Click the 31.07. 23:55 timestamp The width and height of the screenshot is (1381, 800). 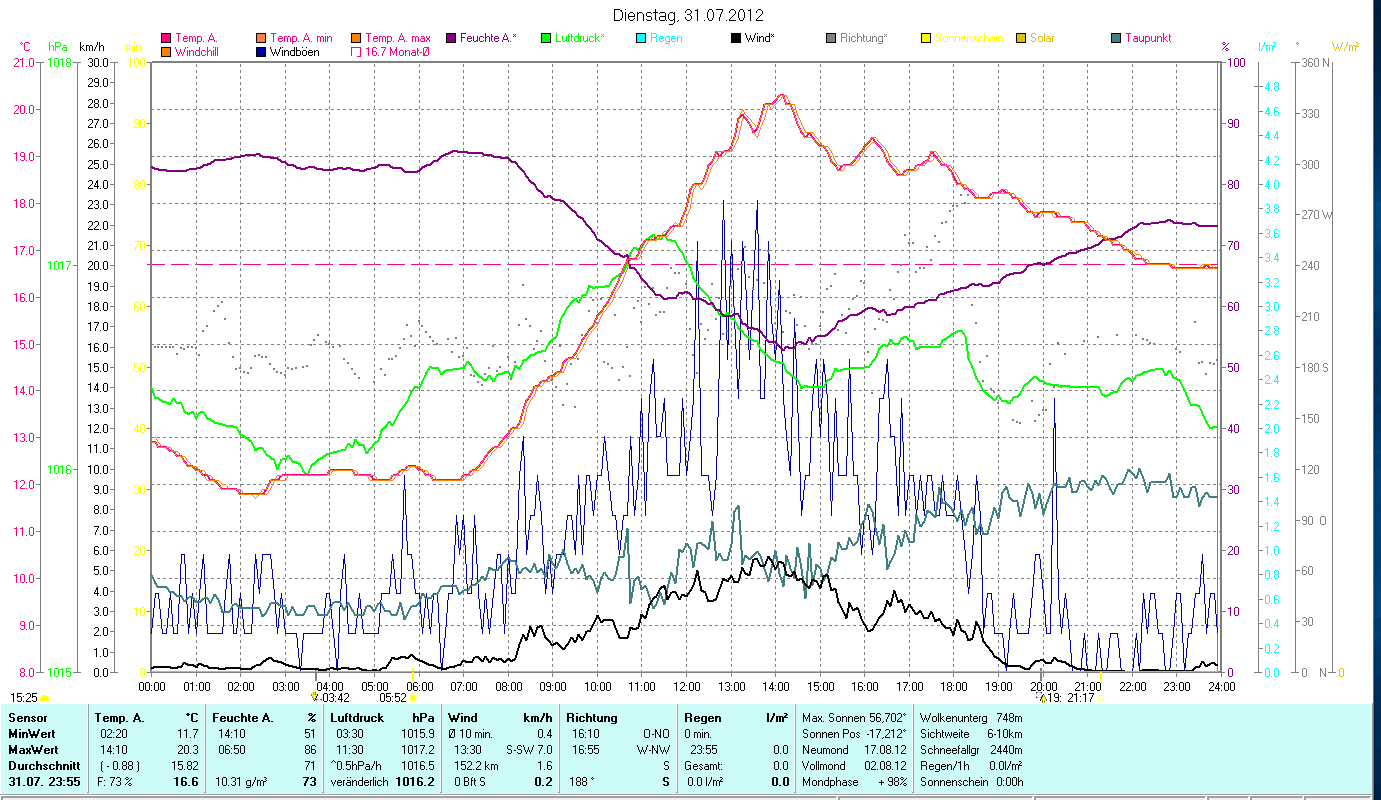click(x=45, y=782)
